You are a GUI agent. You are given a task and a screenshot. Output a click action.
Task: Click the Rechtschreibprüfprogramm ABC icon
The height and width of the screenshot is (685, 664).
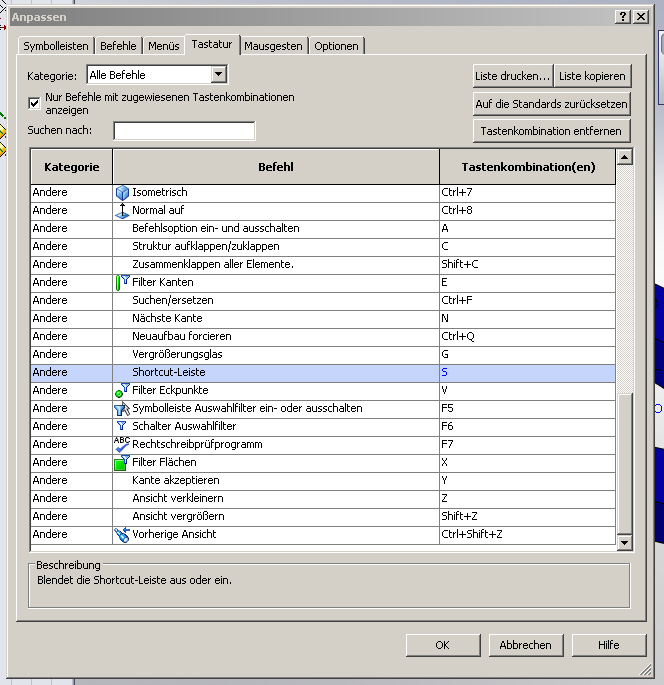tap(122, 444)
